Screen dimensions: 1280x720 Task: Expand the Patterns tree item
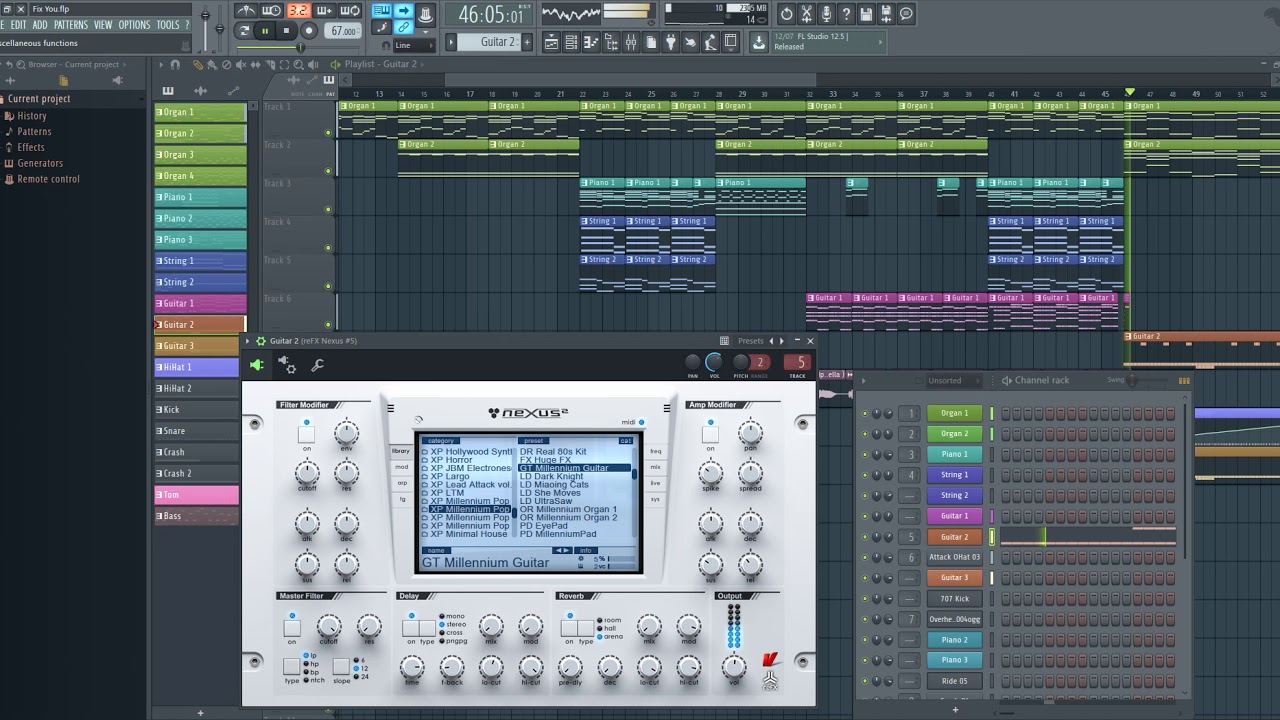tap(34, 132)
